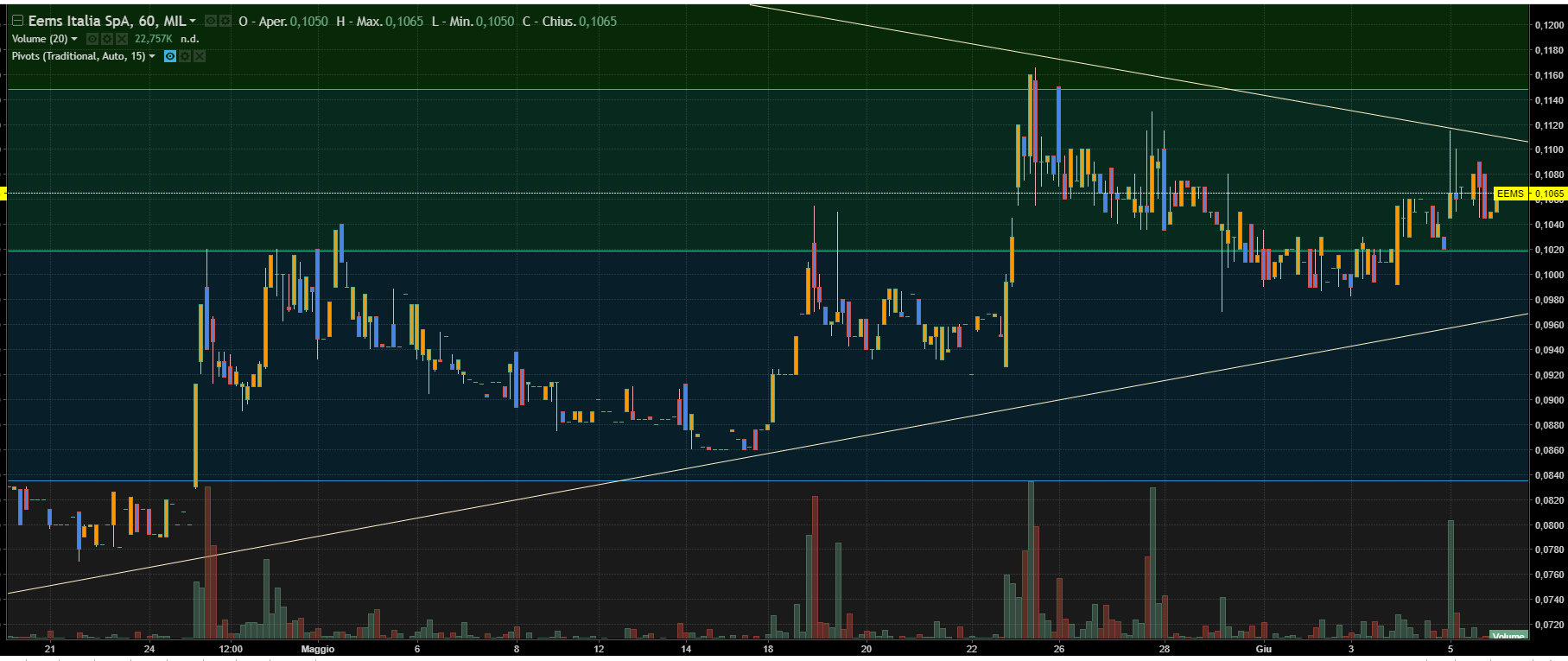
Task: Click the 'Giu' month label on the time axis
Action: pyautogui.click(x=1264, y=649)
